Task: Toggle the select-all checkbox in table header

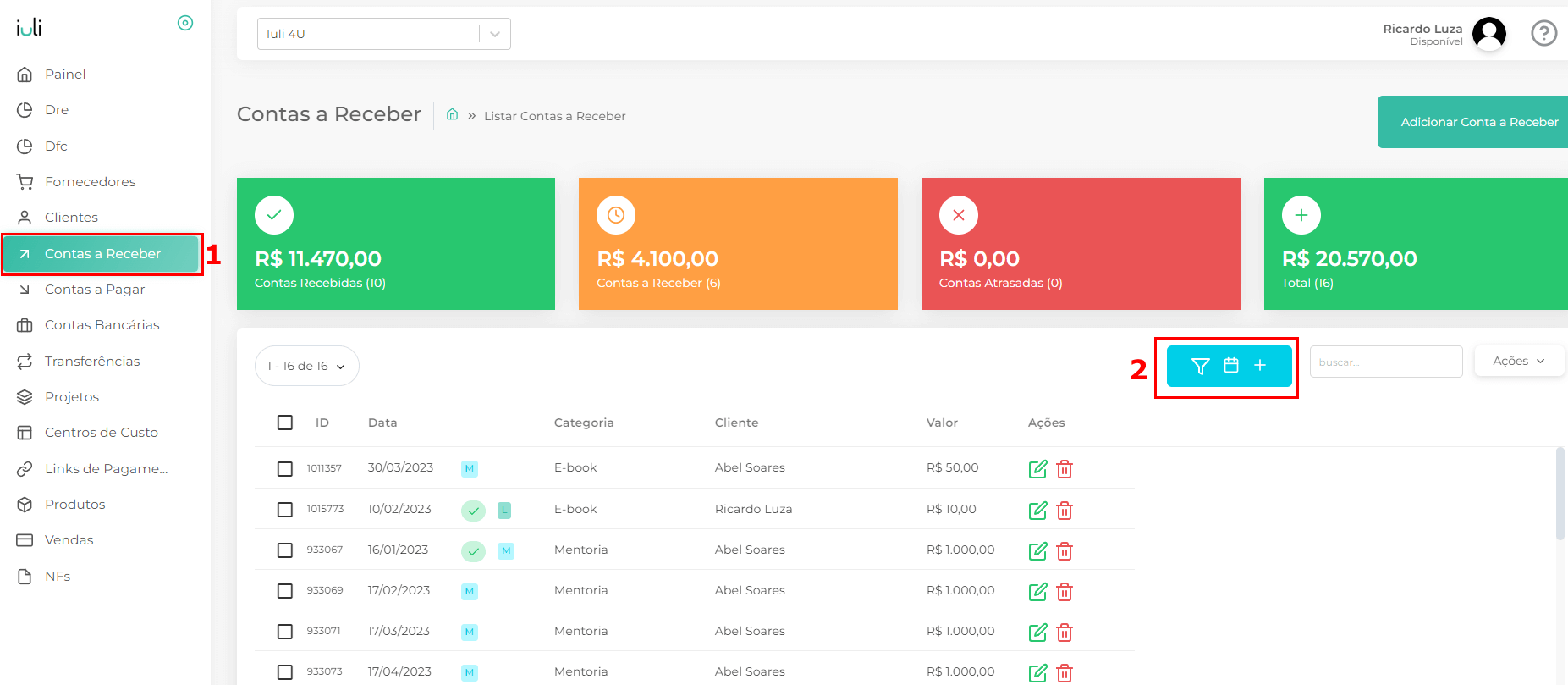Action: [285, 423]
